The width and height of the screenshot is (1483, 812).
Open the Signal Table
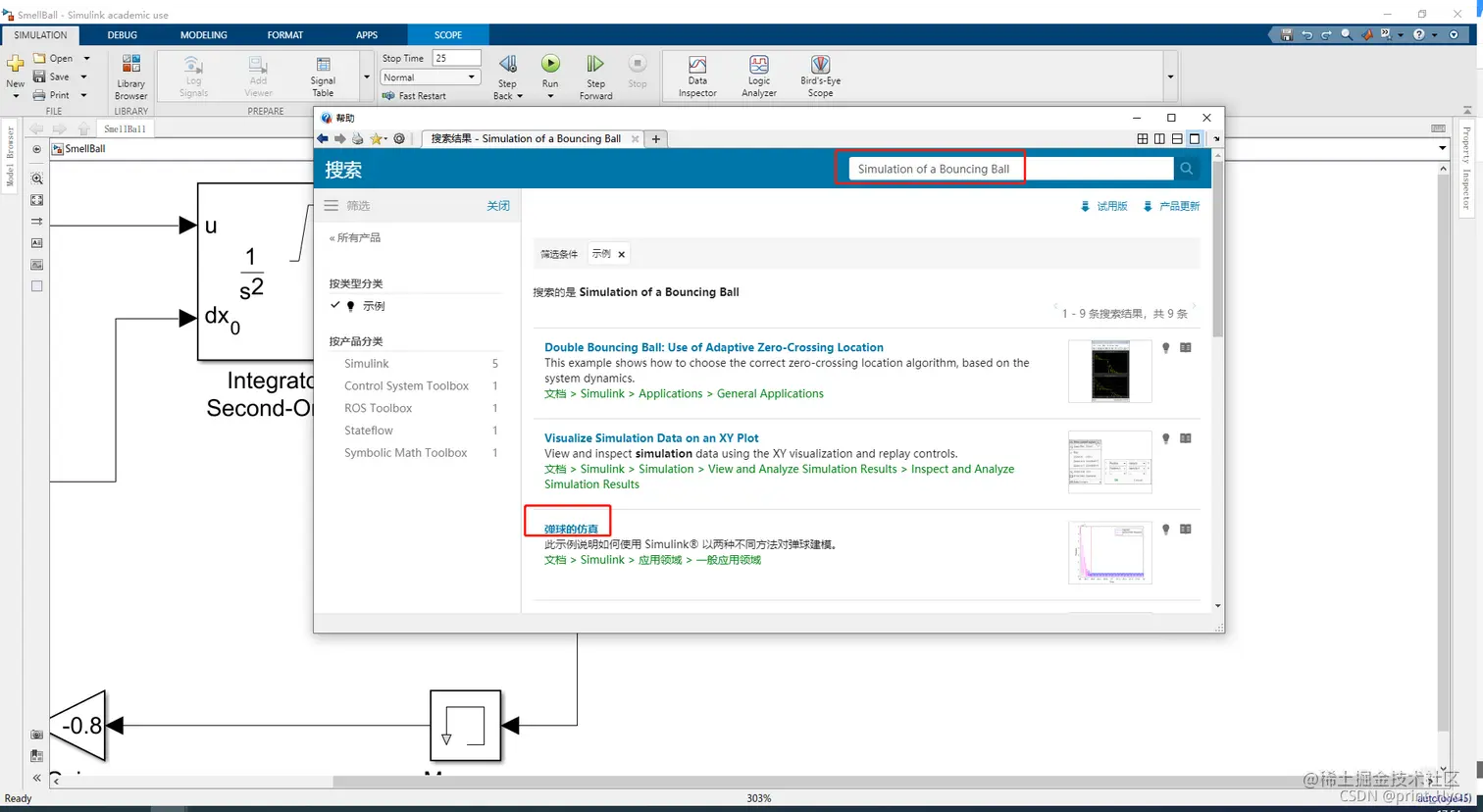323,76
